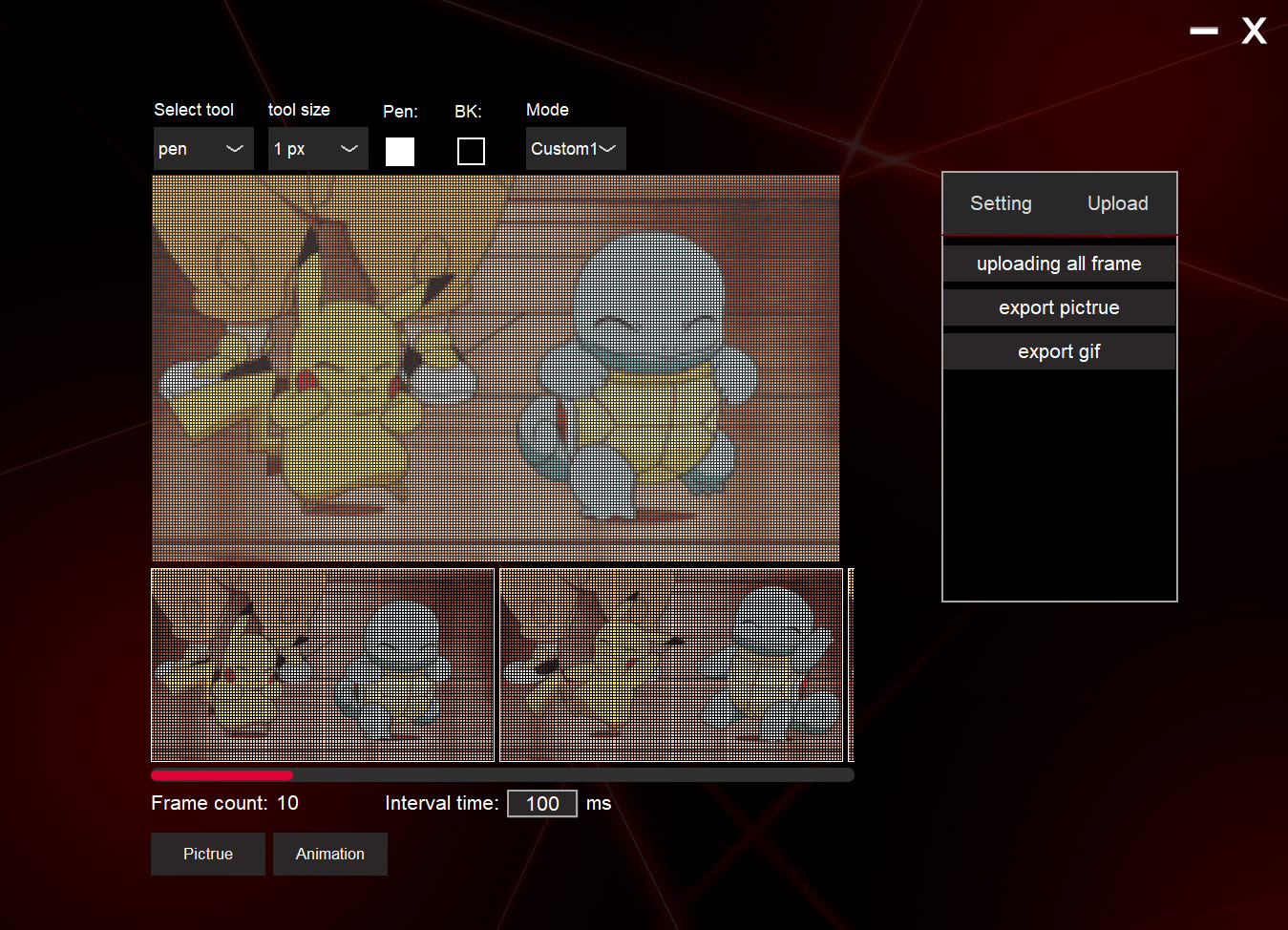The height and width of the screenshot is (930, 1288).
Task: Switch to the Setting tab
Action: click(x=1001, y=203)
